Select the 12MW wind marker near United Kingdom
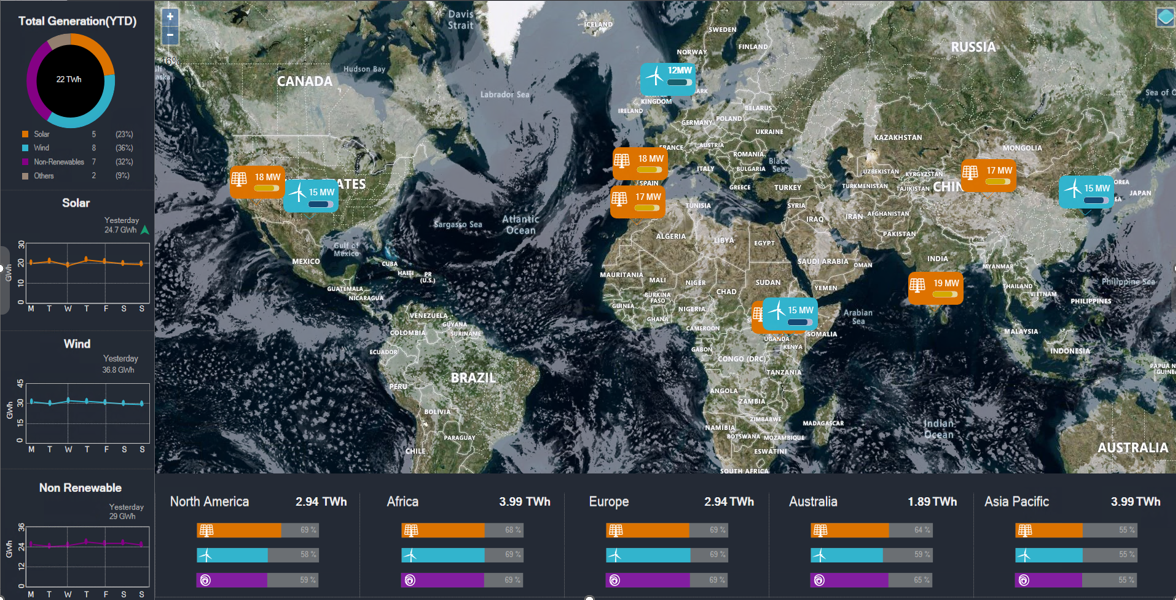Viewport: 1176px width, 600px height. click(x=668, y=78)
